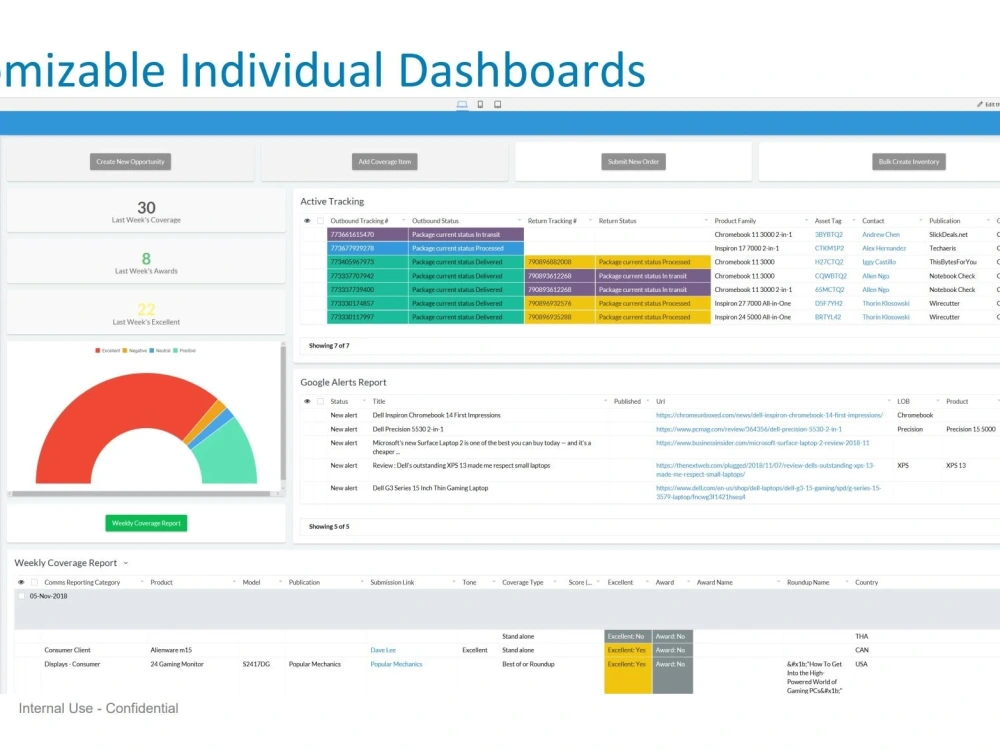This screenshot has height=750, width=1000.
Task: Open the businessinsider.com Surface Laptop URL
Action: click(762, 443)
